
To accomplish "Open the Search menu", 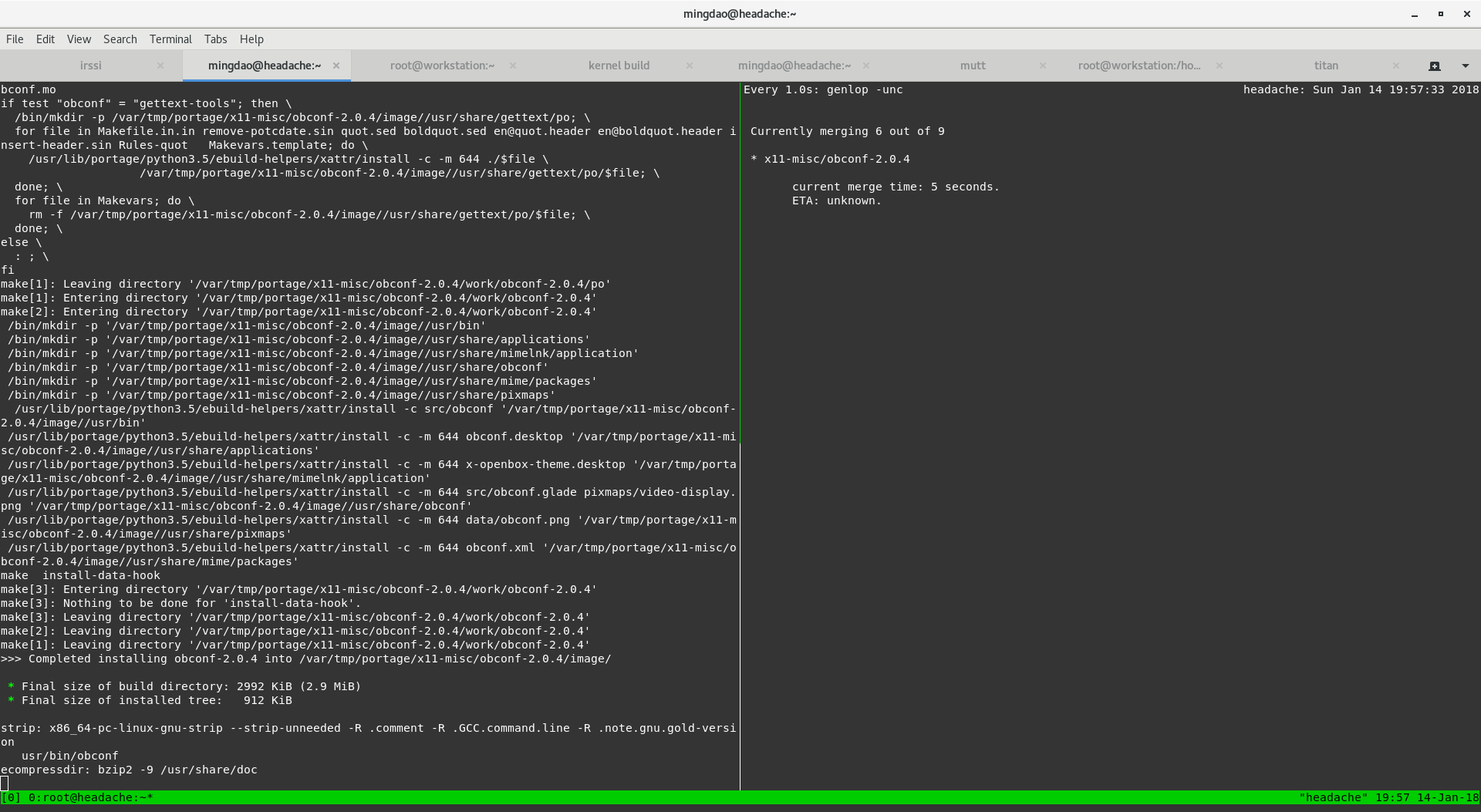I will [x=120, y=39].
